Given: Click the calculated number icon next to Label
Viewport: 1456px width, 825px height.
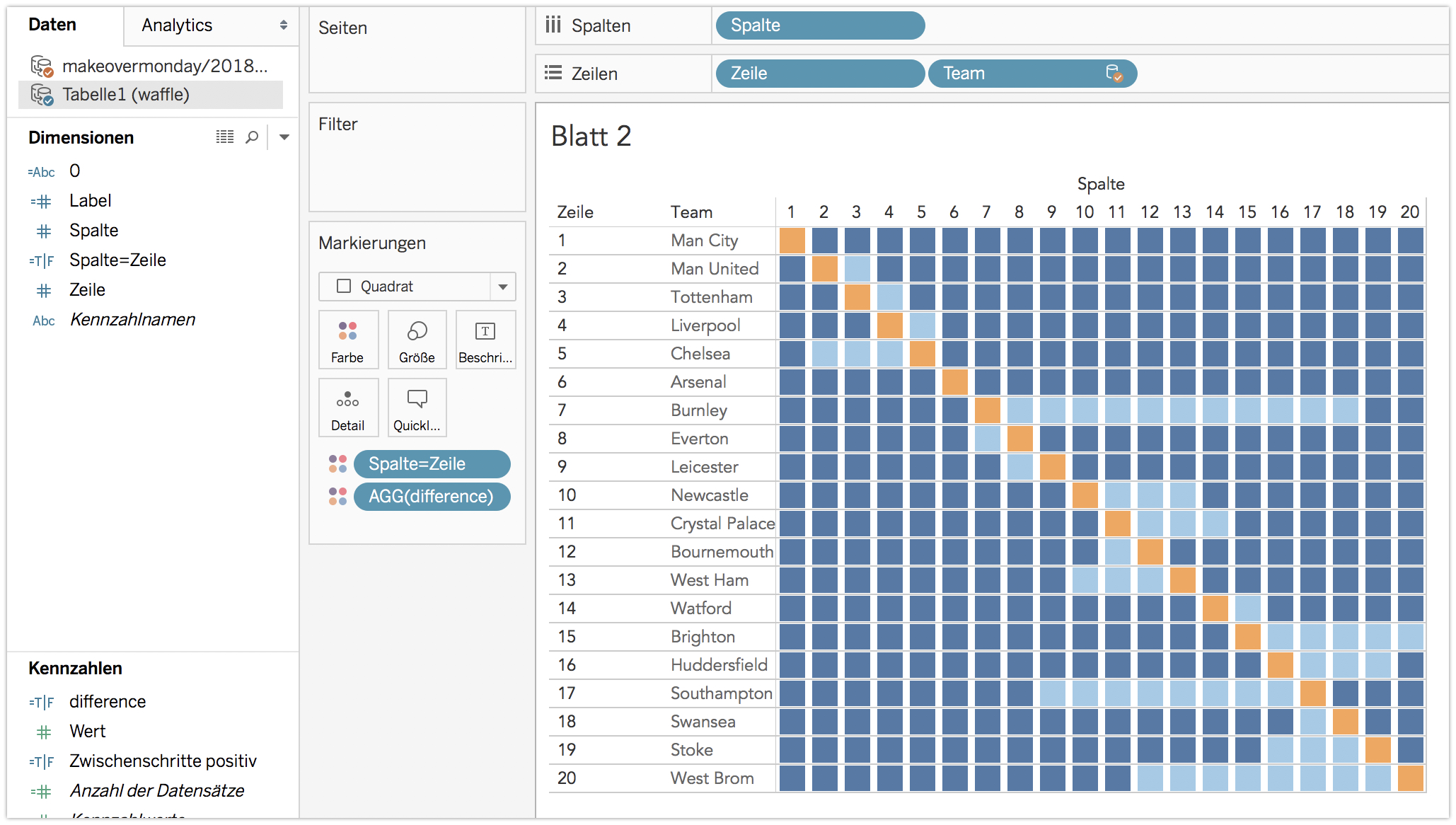Looking at the screenshot, I should tap(41, 202).
